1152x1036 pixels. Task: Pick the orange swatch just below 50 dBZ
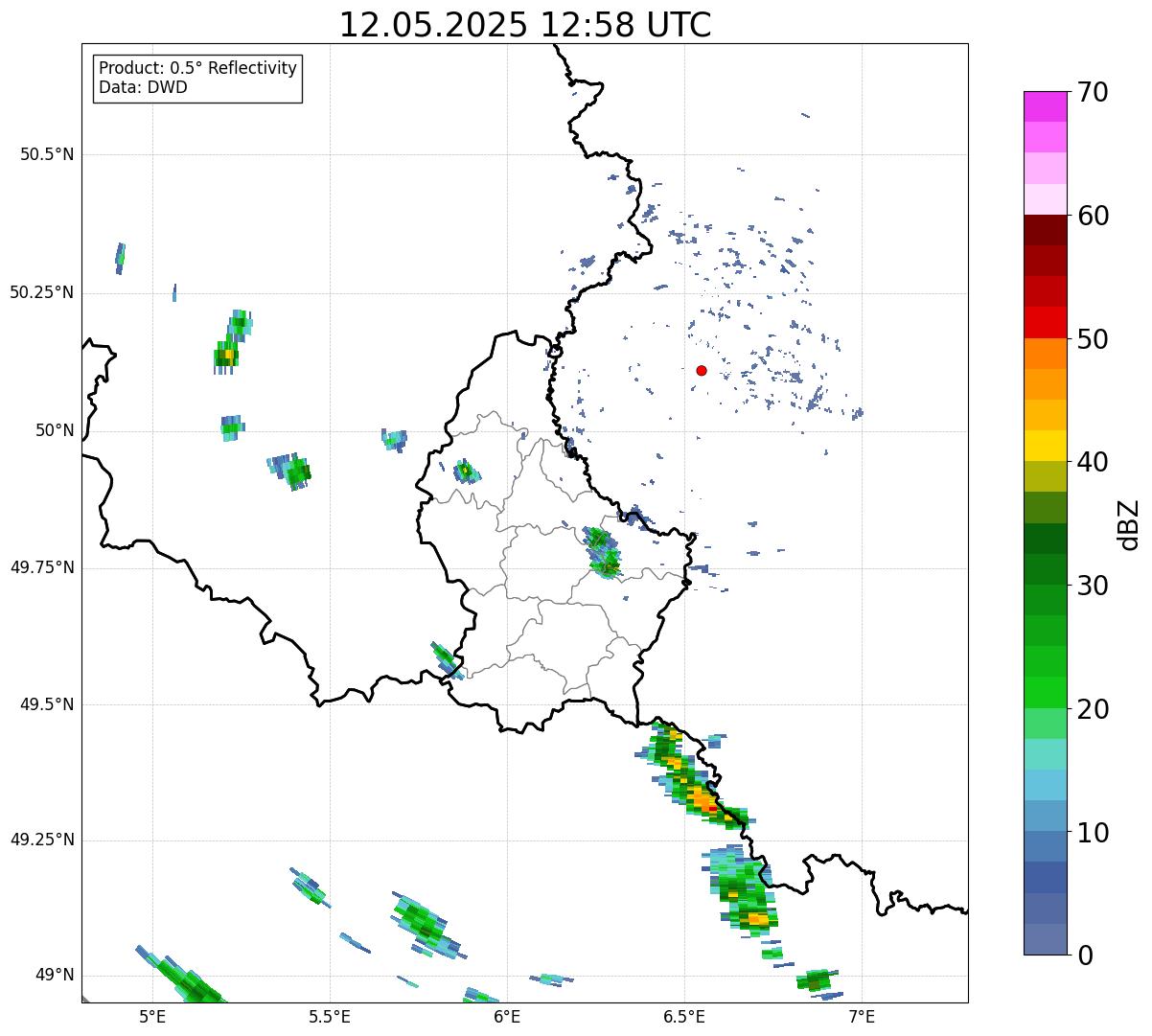(x=1046, y=354)
